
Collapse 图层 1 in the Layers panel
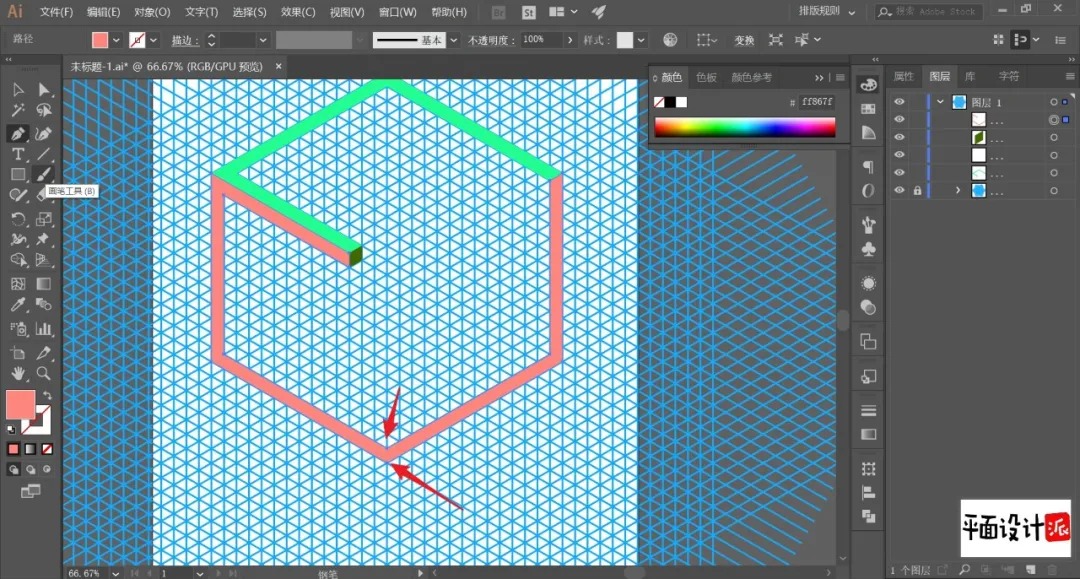tap(940, 102)
